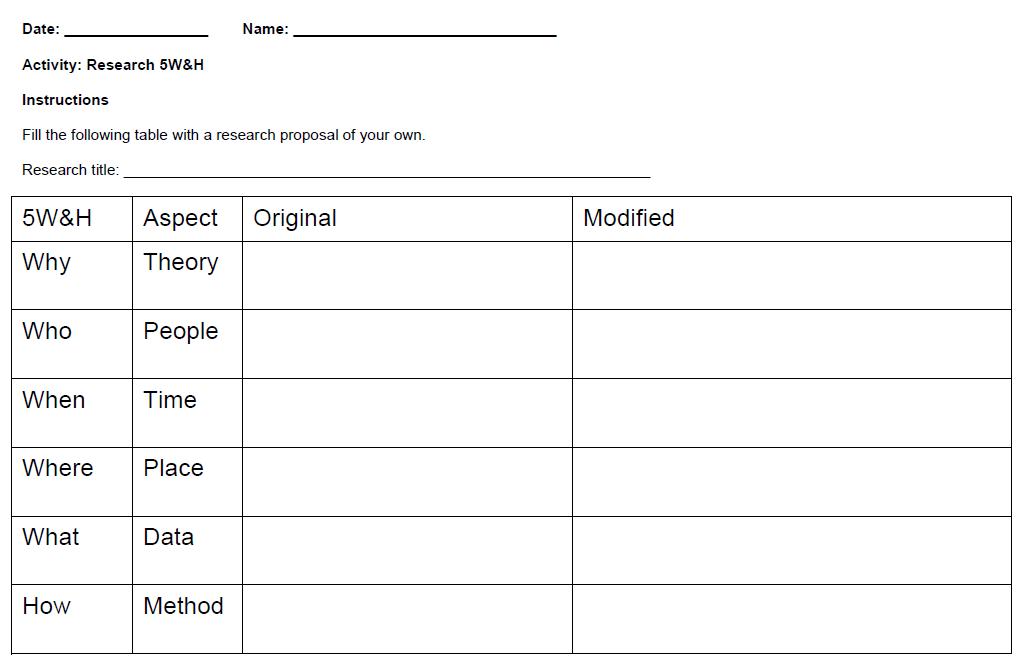Click the Modified cell in Where row

tap(791, 482)
